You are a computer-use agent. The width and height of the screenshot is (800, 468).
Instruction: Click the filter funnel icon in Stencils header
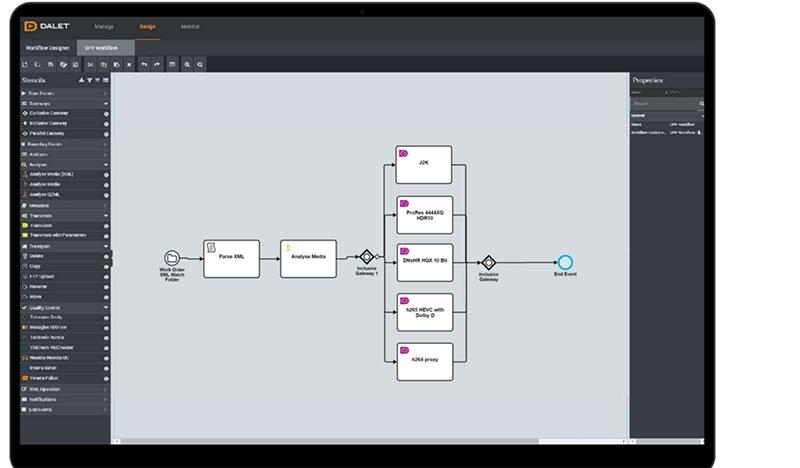coord(89,80)
